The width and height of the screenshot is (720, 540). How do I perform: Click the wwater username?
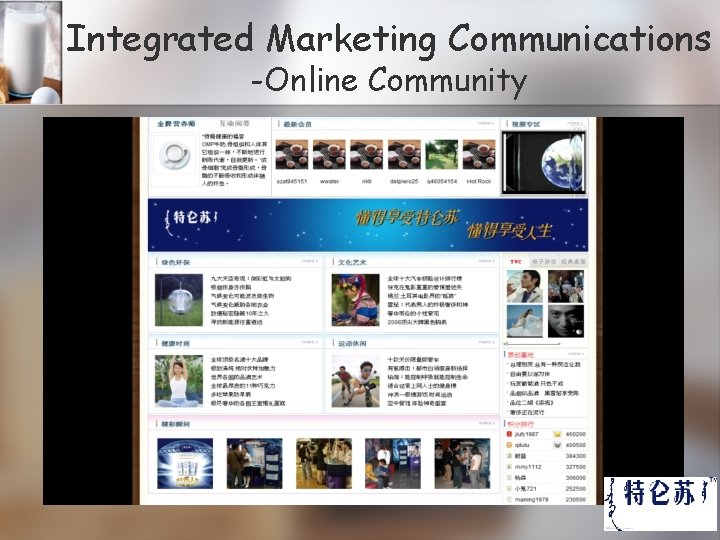(x=329, y=181)
